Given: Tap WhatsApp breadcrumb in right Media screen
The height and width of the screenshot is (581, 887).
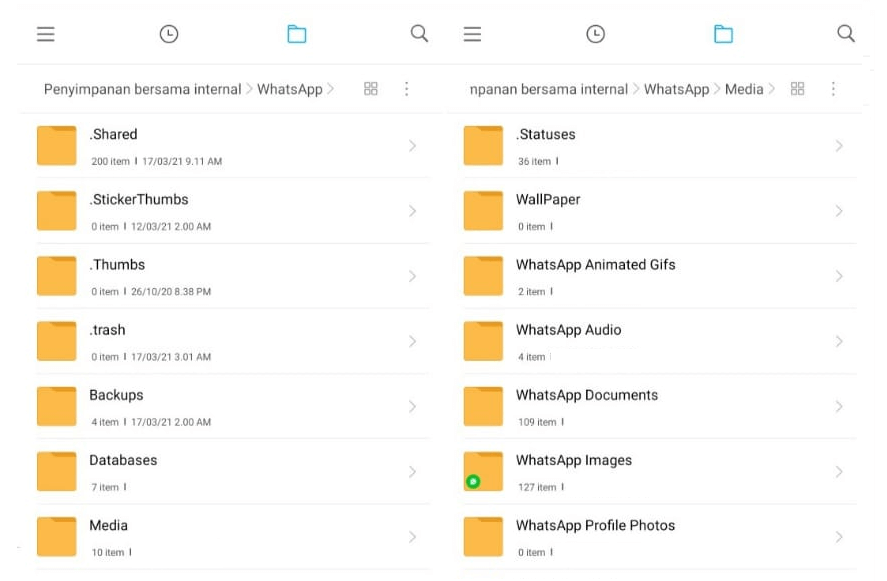Looking at the screenshot, I should coord(677,89).
